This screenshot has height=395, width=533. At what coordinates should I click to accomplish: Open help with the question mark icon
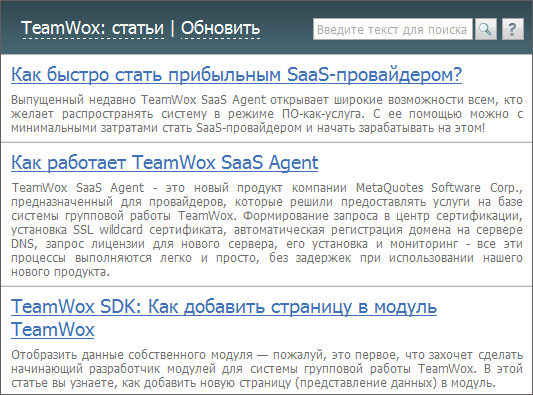click(513, 29)
